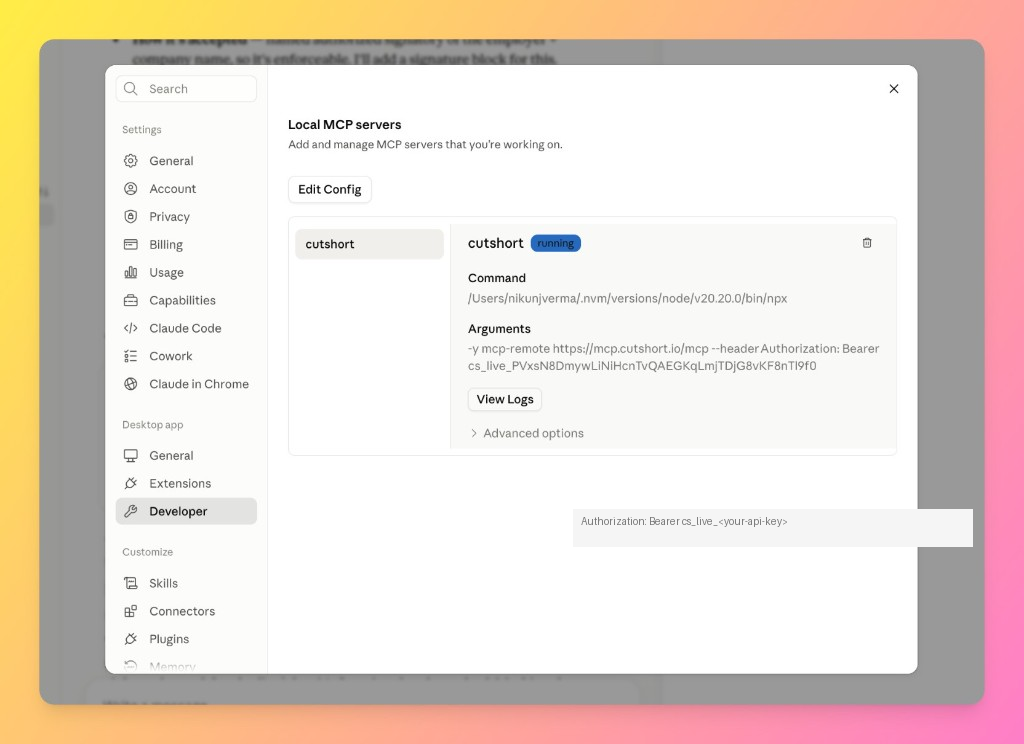The height and width of the screenshot is (744, 1024).
Task: Click the General gear icon under Settings
Action: 131,161
